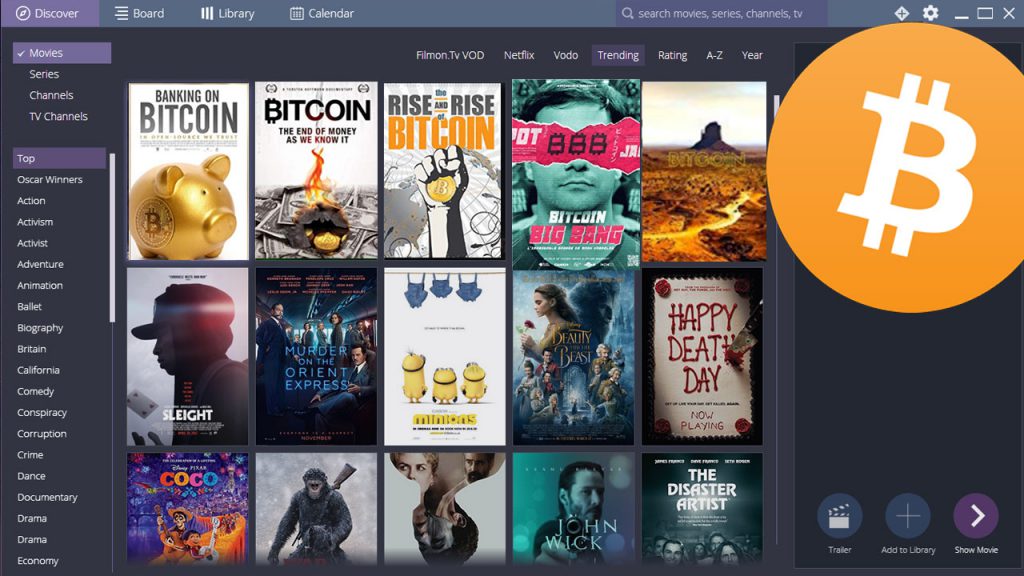The width and height of the screenshot is (1024, 576).
Task: Open The Disaster Artist poster
Action: pos(702,509)
